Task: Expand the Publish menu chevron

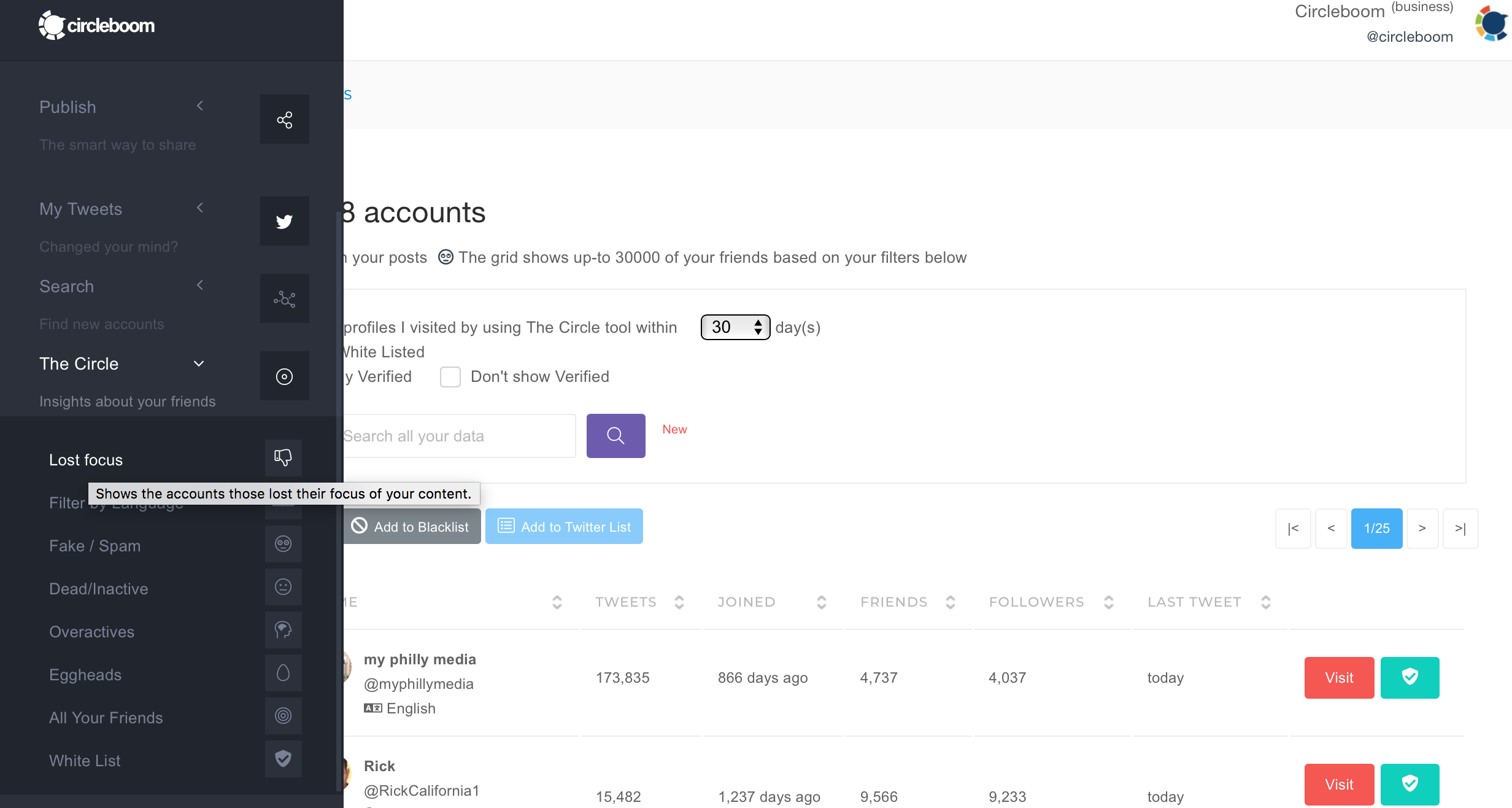Action: (x=200, y=106)
